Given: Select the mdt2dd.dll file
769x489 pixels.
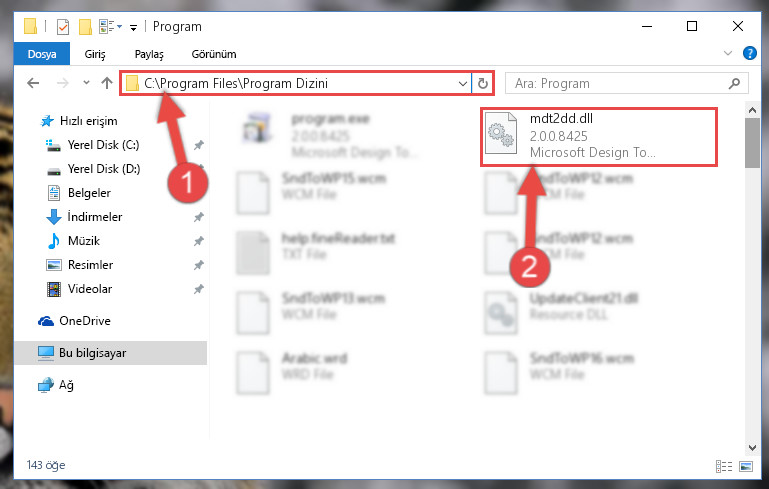Looking at the screenshot, I should click(x=598, y=136).
